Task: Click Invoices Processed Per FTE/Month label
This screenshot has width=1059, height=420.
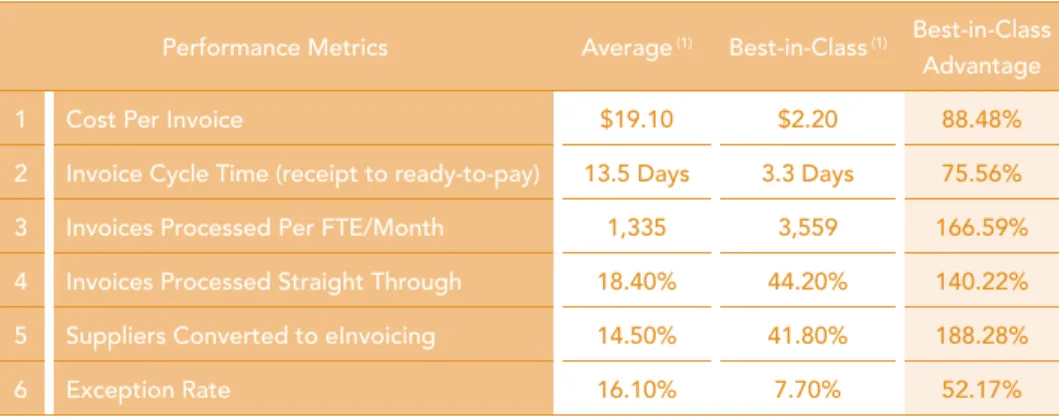Action: [255, 228]
